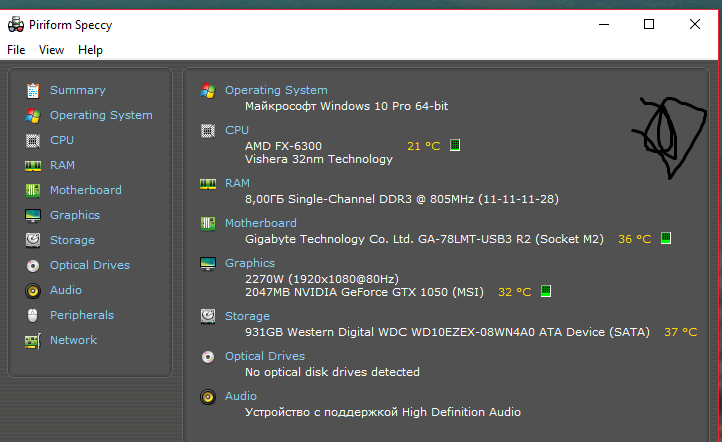
Task: Click the Storage heading in main panel
Action: [247, 316]
